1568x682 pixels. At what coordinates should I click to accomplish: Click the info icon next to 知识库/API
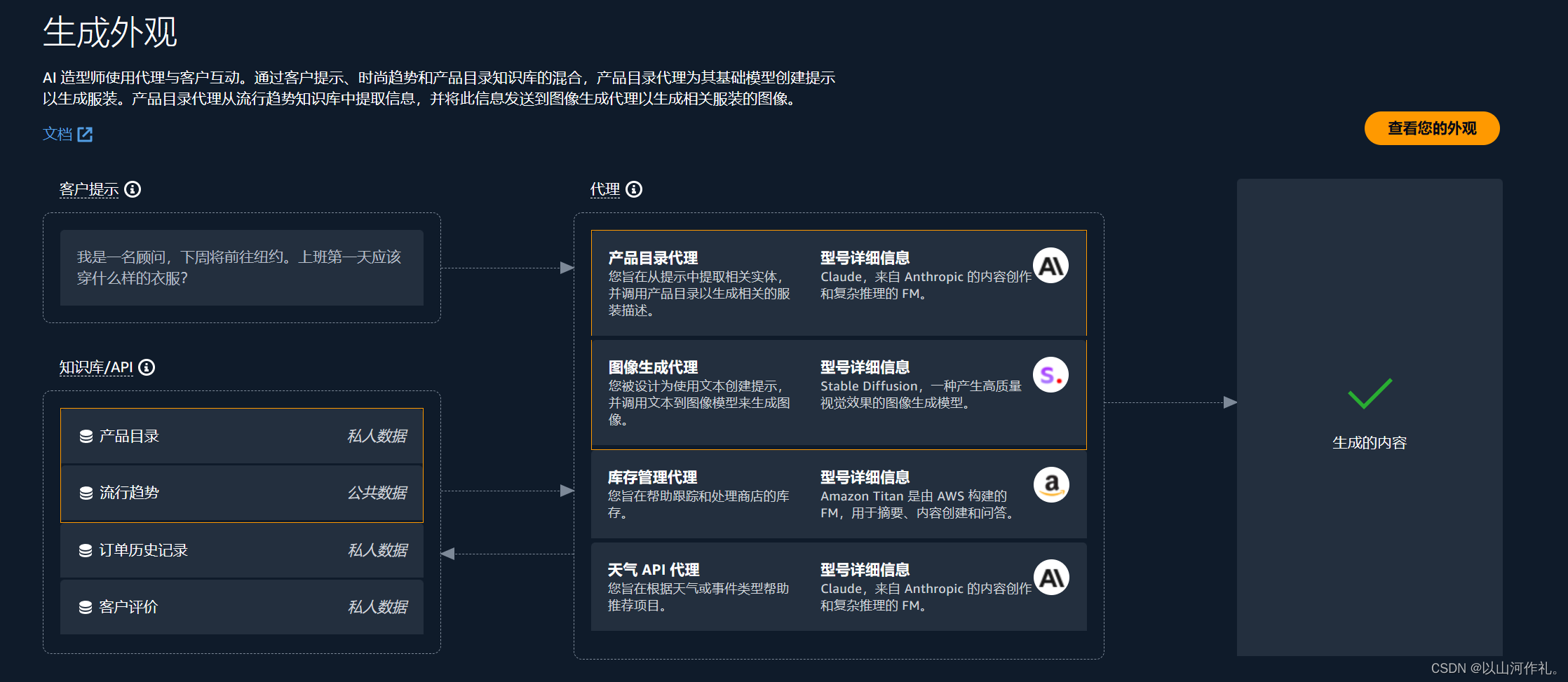pyautogui.click(x=147, y=367)
